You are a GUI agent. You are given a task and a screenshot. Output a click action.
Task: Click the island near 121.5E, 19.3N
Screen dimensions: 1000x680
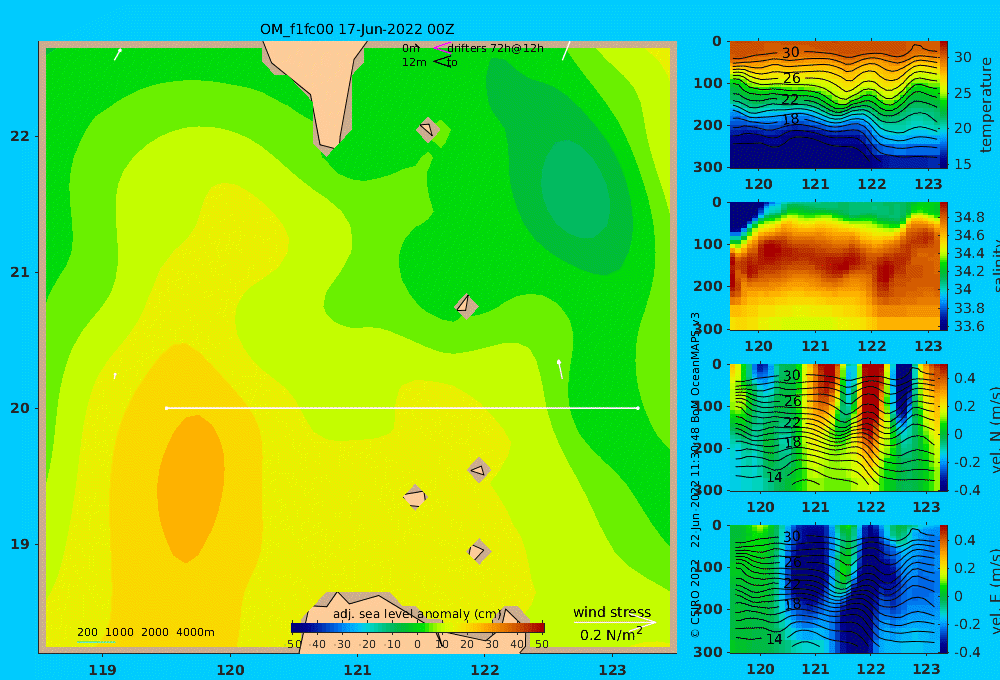[x=415, y=497]
